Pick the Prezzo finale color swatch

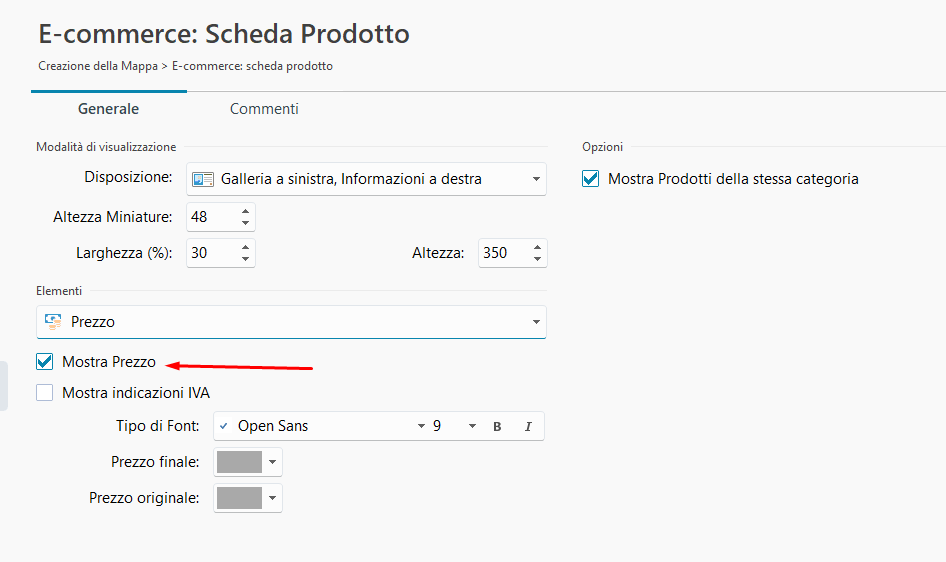pyautogui.click(x=239, y=462)
